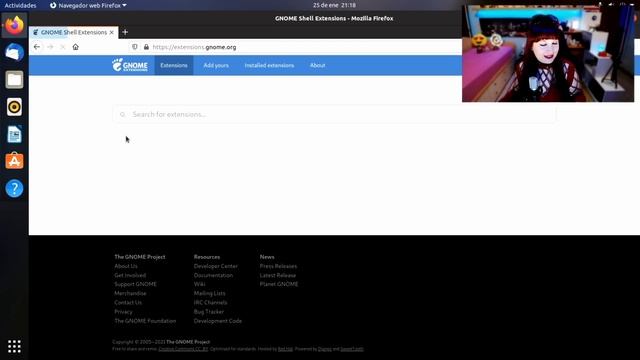The width and height of the screenshot is (640, 360).
Task: View site security padlock info
Action: click(146, 47)
